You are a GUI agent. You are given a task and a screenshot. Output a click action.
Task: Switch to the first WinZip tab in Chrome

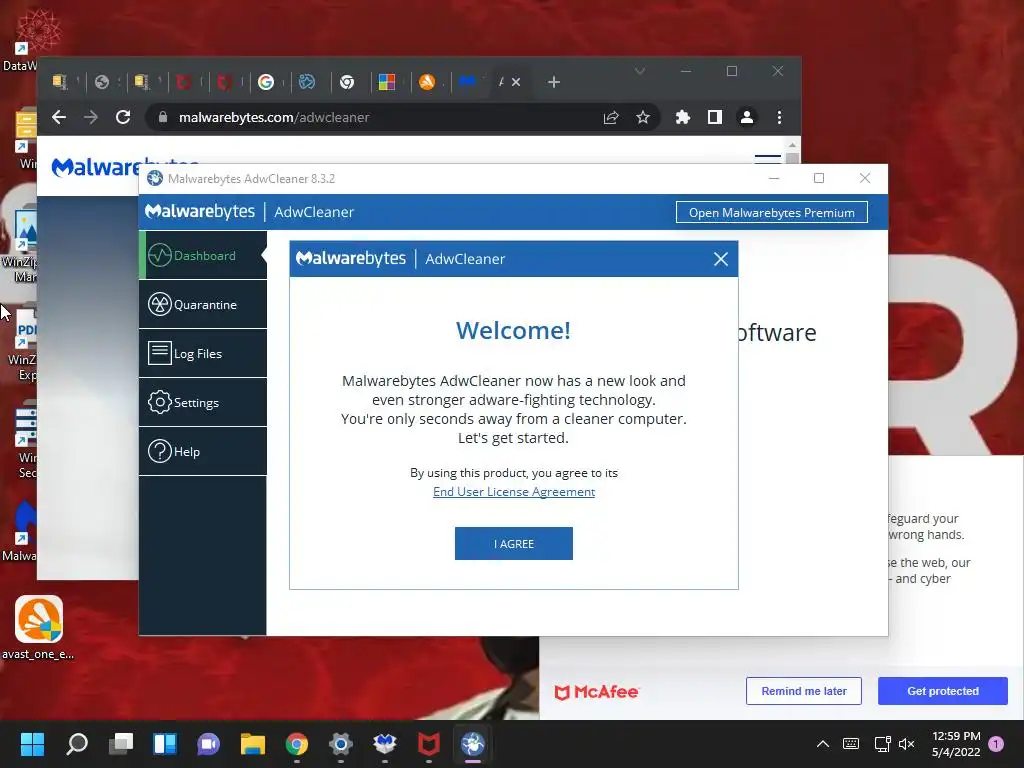click(60, 82)
